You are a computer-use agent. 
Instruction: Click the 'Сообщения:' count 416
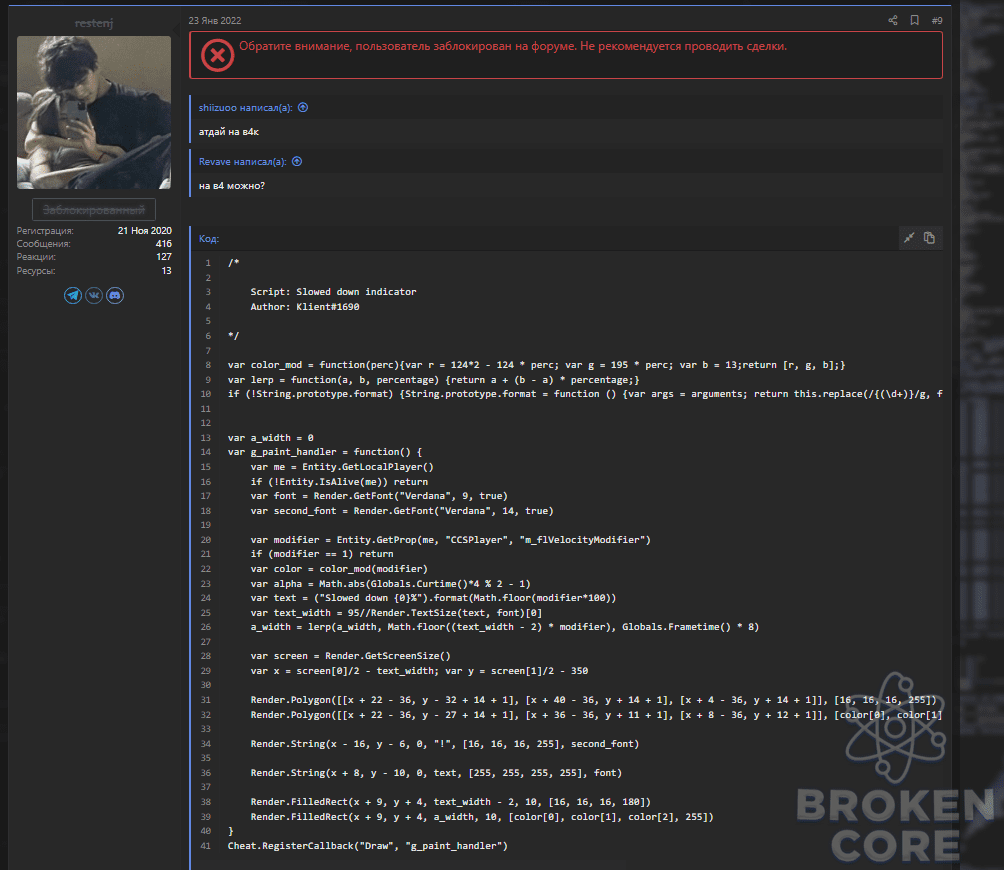point(163,244)
